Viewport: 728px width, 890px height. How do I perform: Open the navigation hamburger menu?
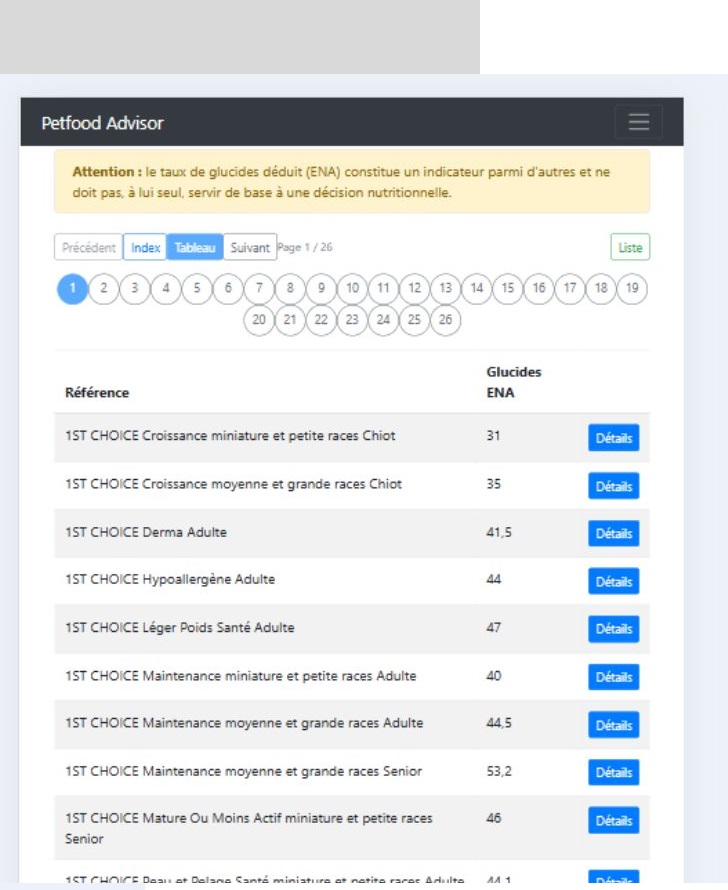click(637, 122)
